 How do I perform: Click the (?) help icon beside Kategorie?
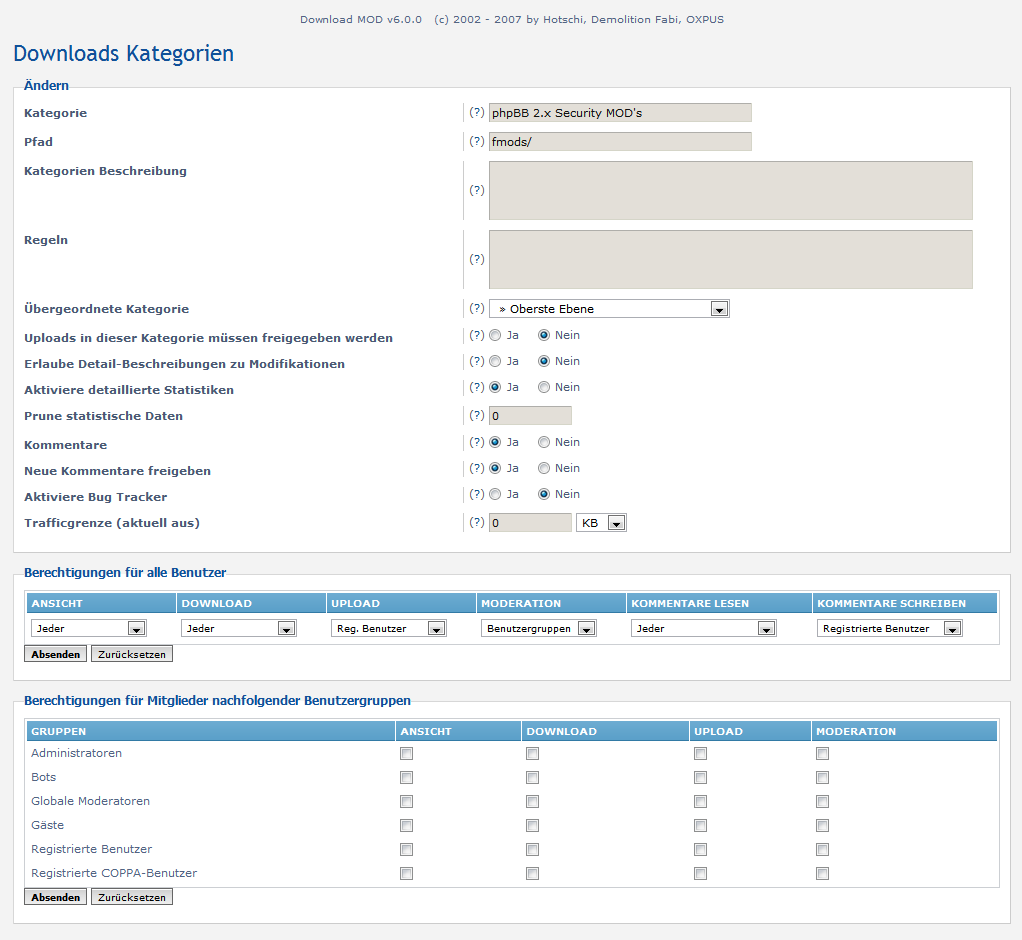(x=476, y=113)
